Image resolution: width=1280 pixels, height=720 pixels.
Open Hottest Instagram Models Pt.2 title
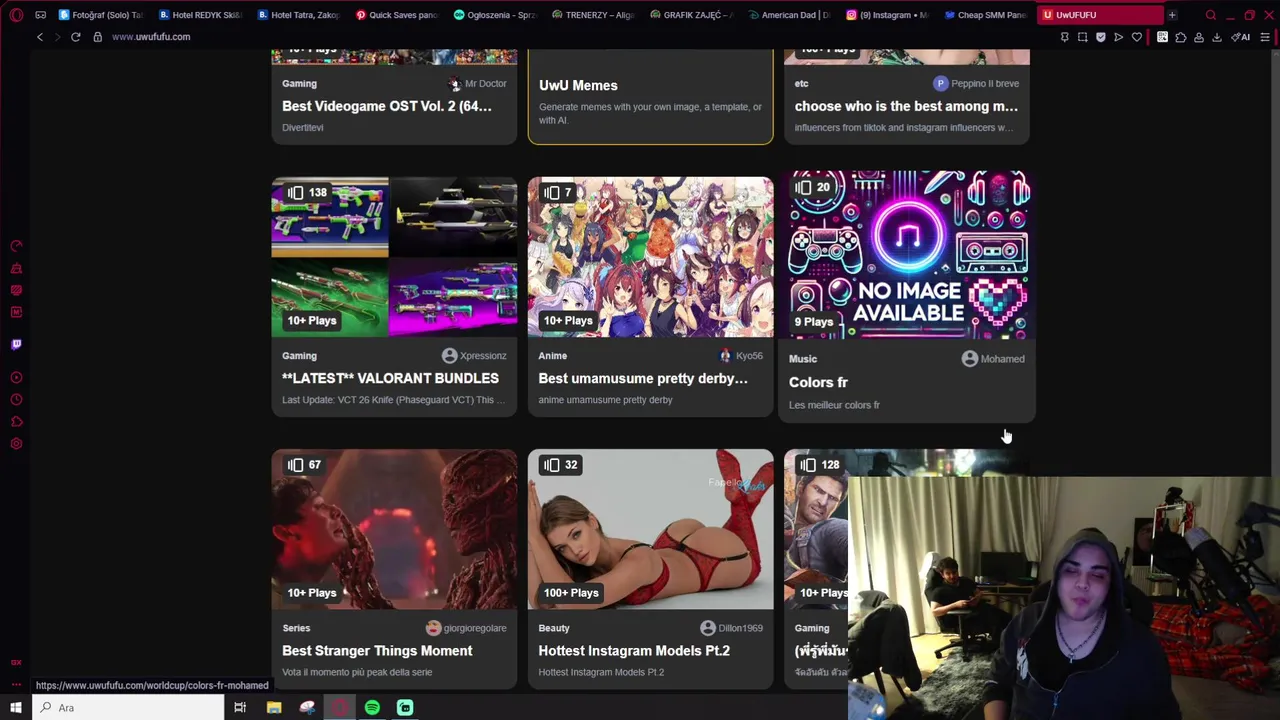pos(634,650)
